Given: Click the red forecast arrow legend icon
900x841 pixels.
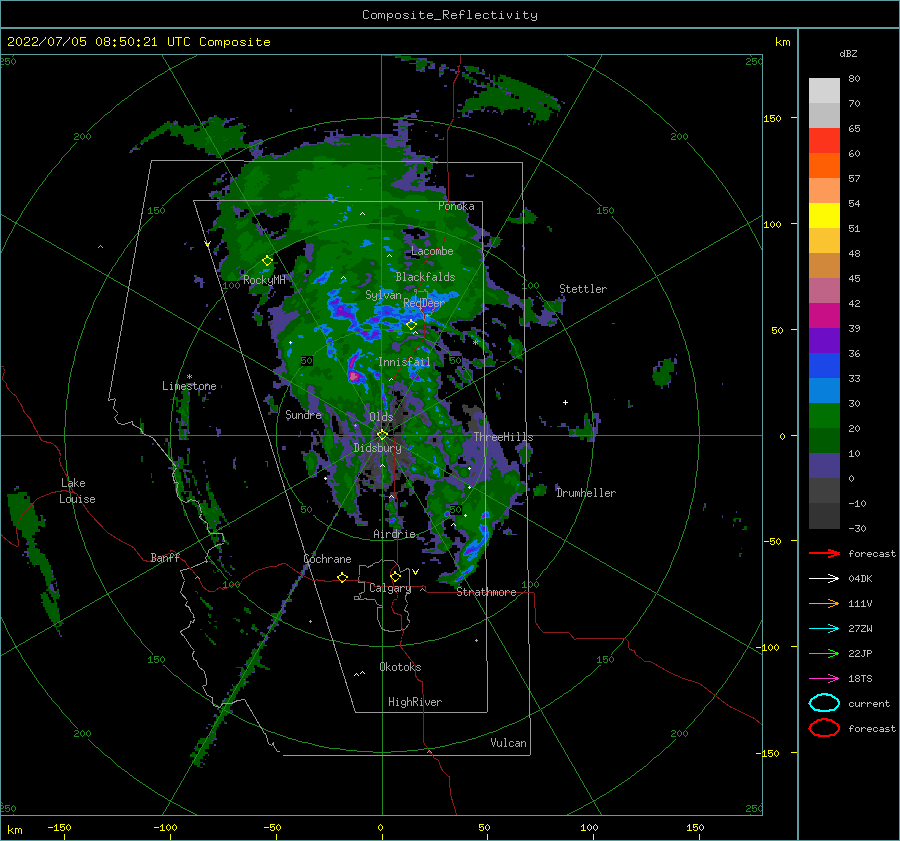Looking at the screenshot, I should point(824,553).
